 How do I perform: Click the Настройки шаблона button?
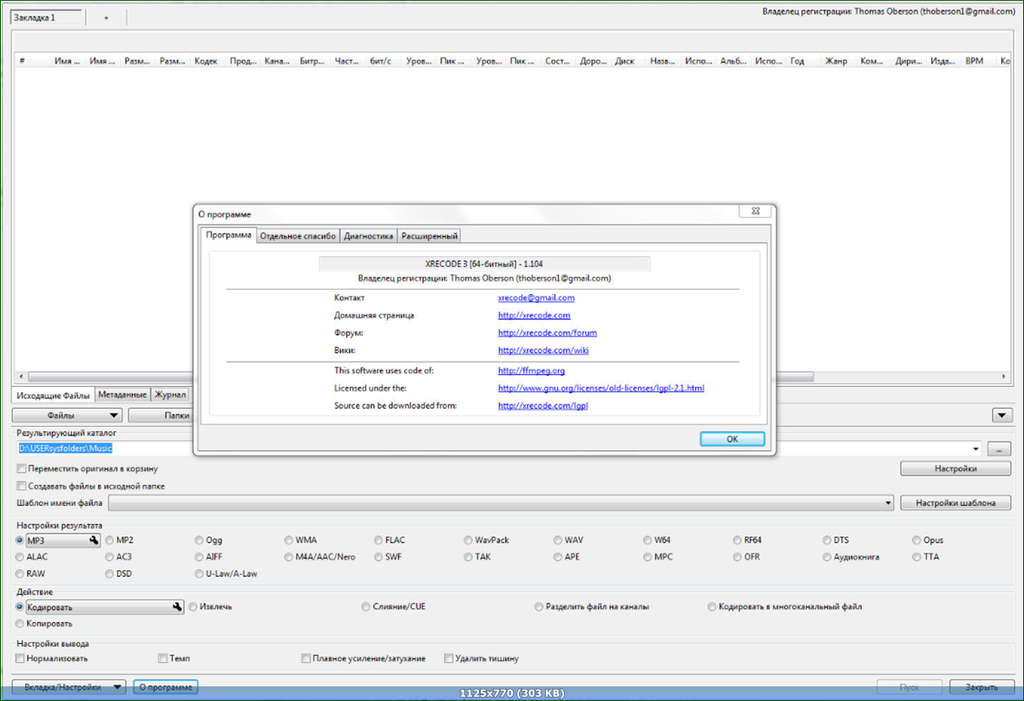(x=955, y=503)
